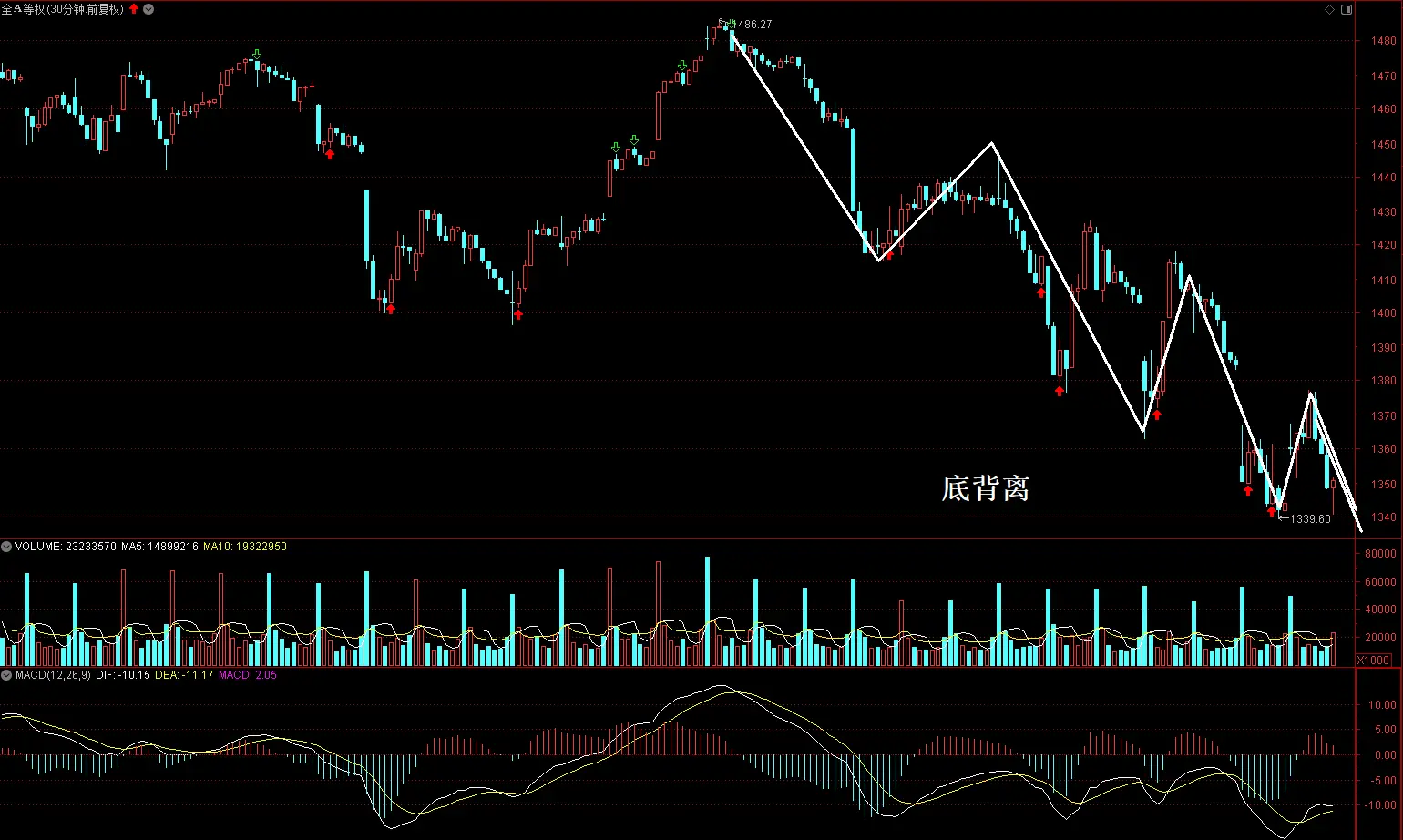The image size is (1403, 840).
Task: Click the 底背离 annotation text
Action: click(986, 488)
